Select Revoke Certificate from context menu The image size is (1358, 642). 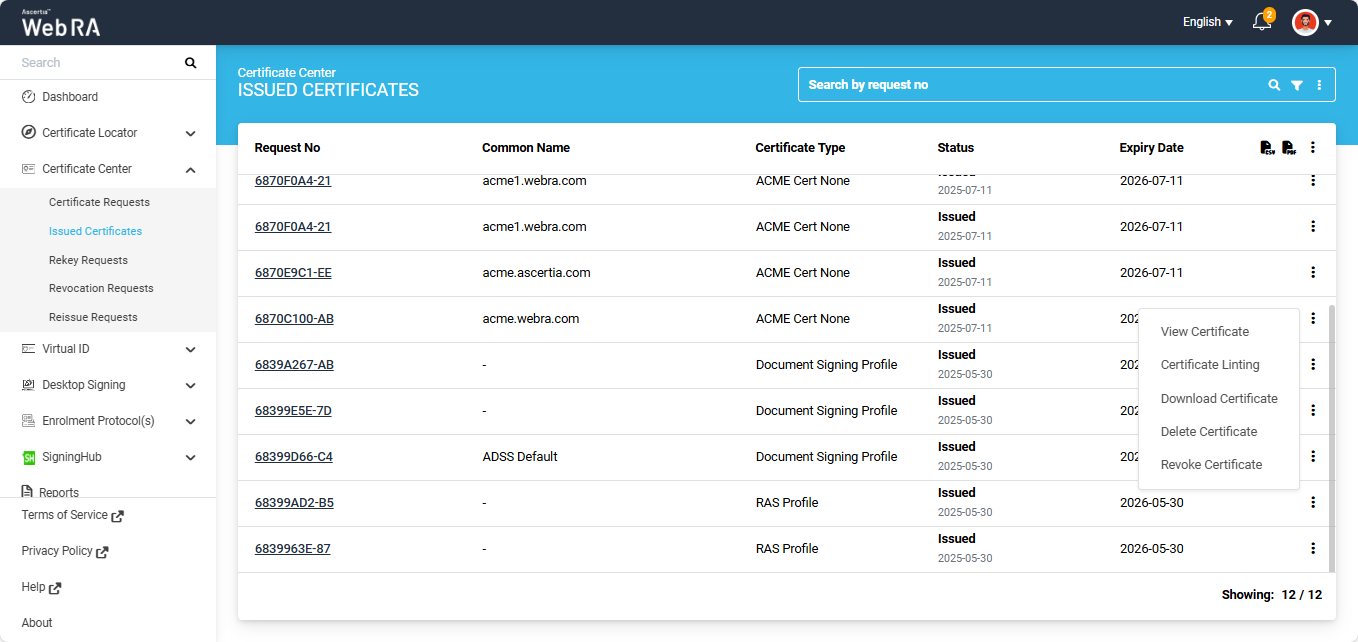[x=1211, y=465]
